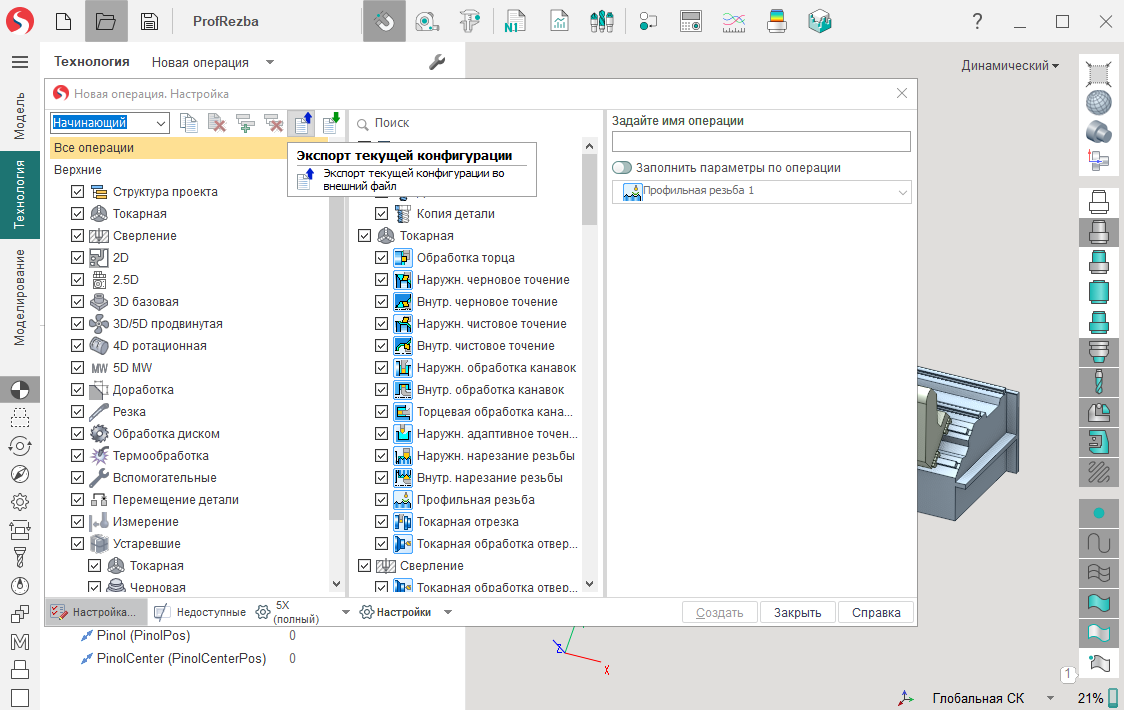The image size is (1124, 710).
Task: Click the help question mark icon
Action: tap(977, 21)
